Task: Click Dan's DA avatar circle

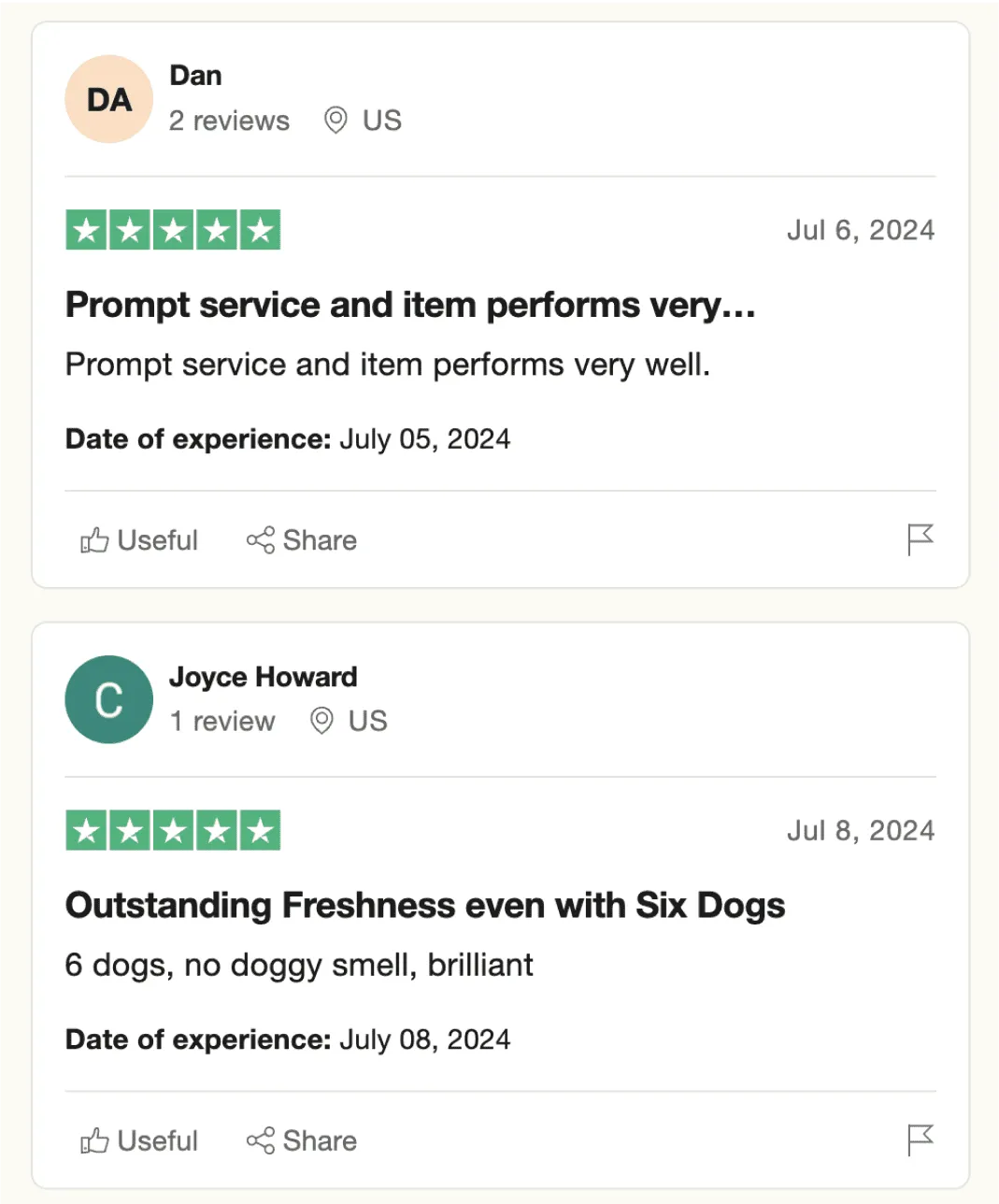Action: (108, 99)
